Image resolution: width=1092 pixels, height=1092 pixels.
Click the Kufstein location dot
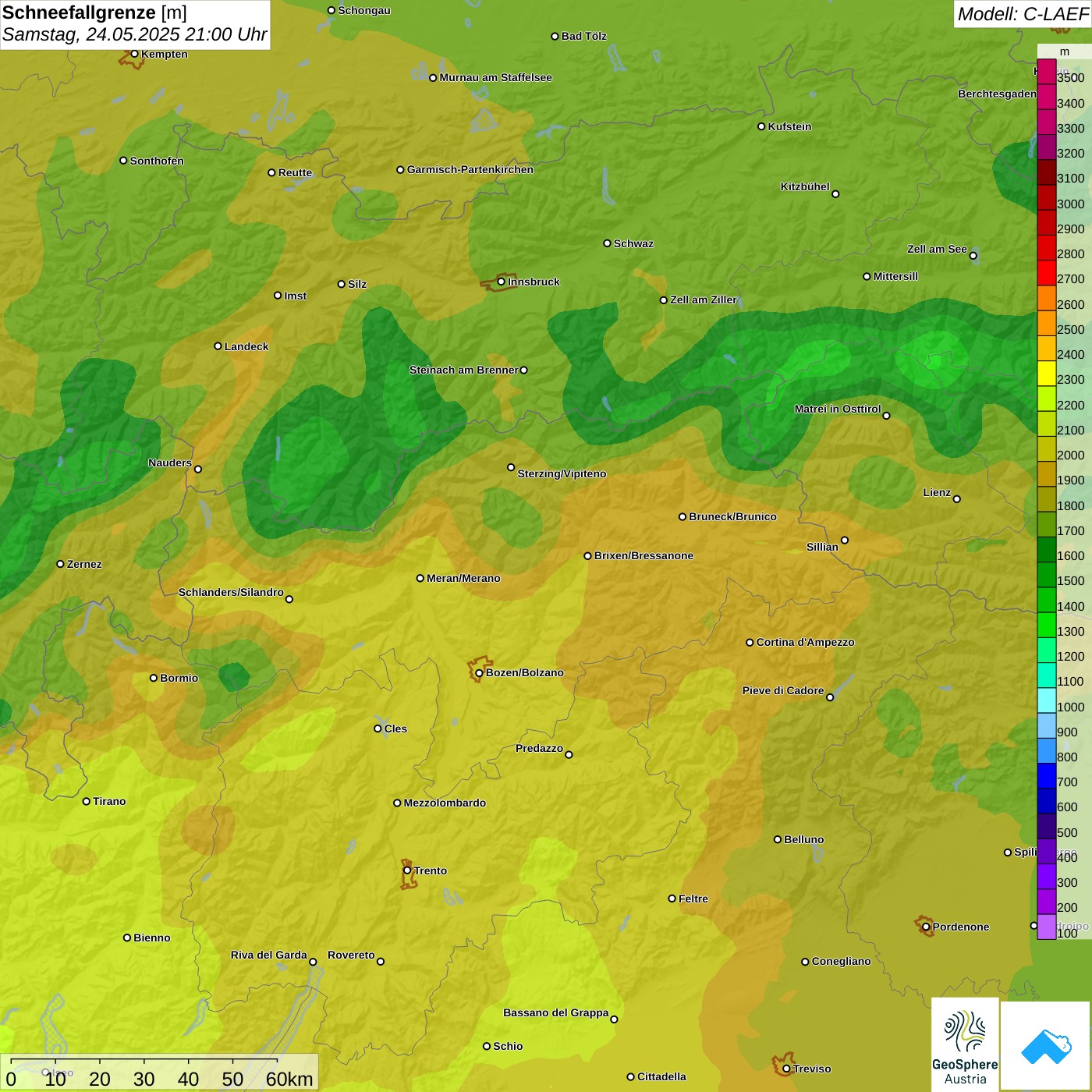(761, 126)
